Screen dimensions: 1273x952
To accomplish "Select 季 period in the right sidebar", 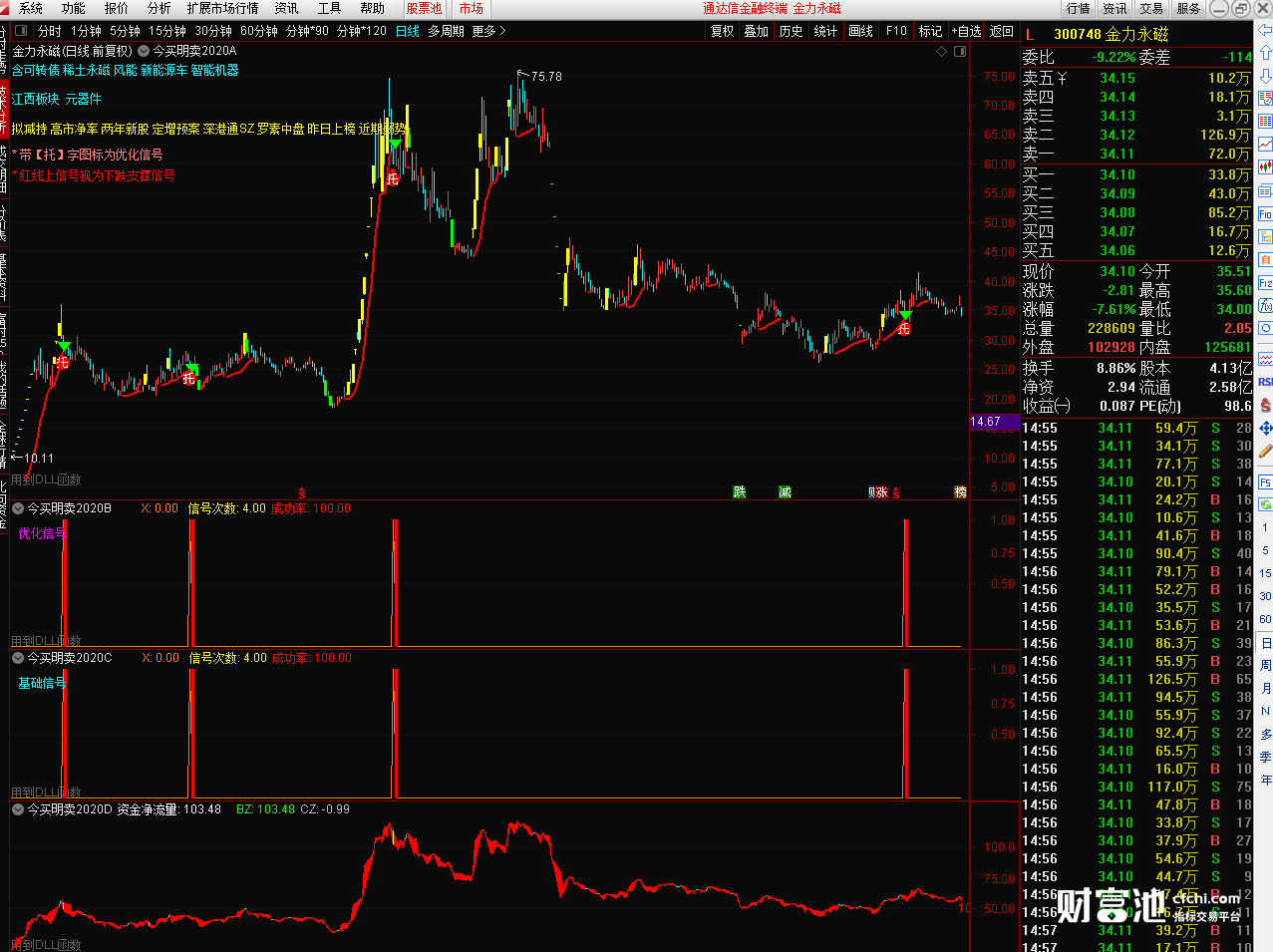I will [1265, 757].
